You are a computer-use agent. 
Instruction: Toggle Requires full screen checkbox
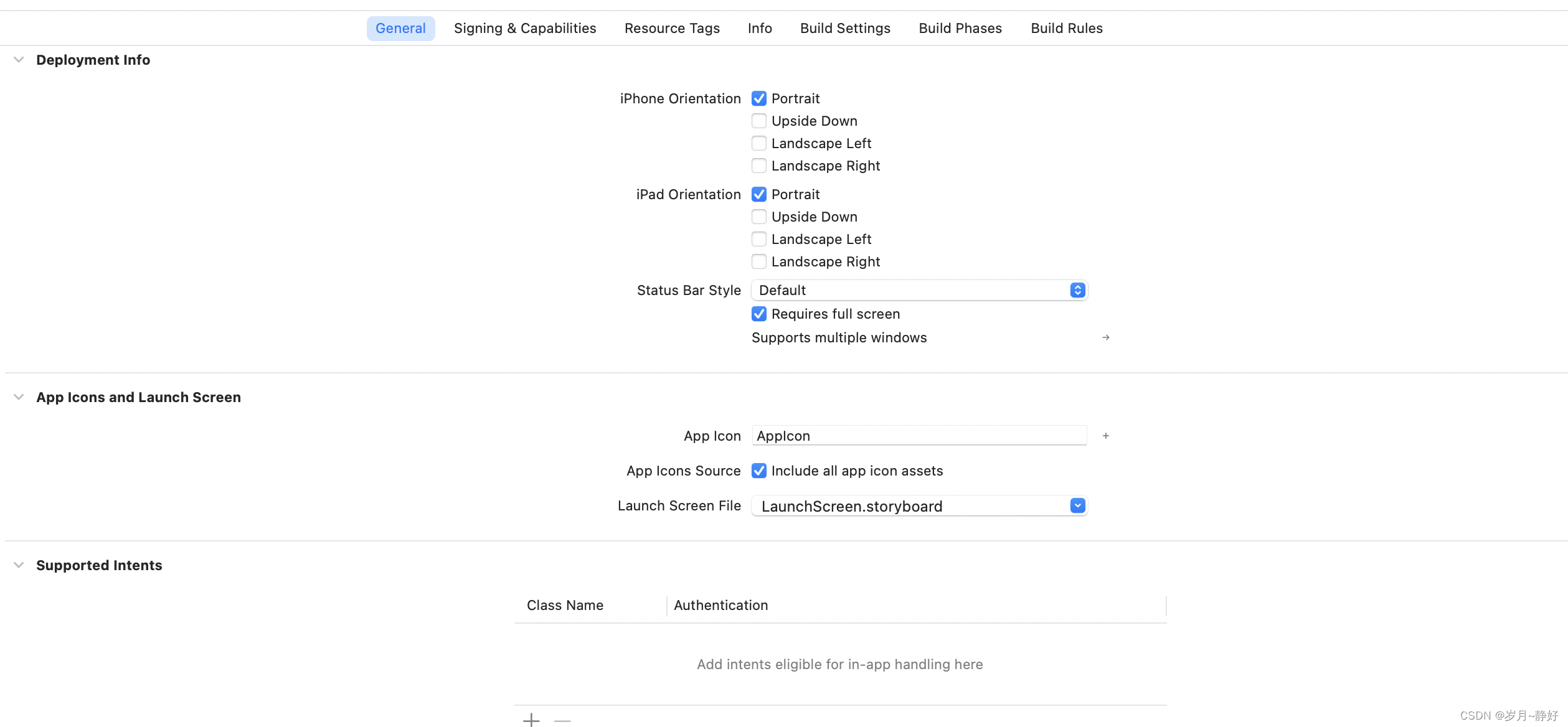(x=758, y=314)
